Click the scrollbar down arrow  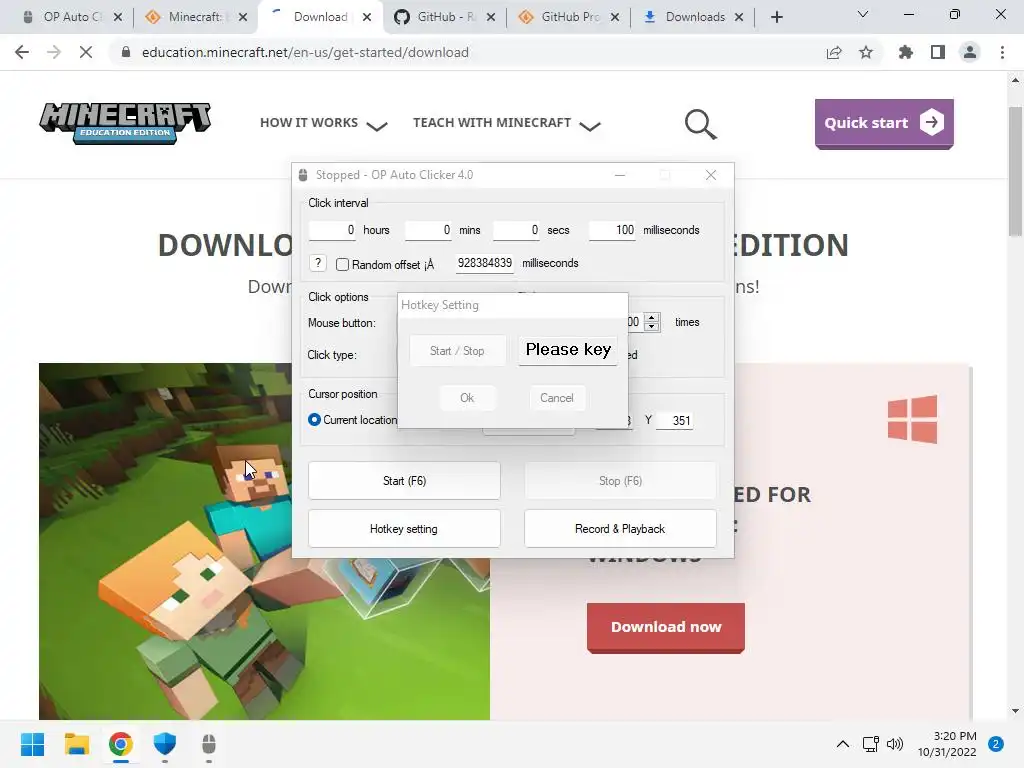[x=1015, y=711]
